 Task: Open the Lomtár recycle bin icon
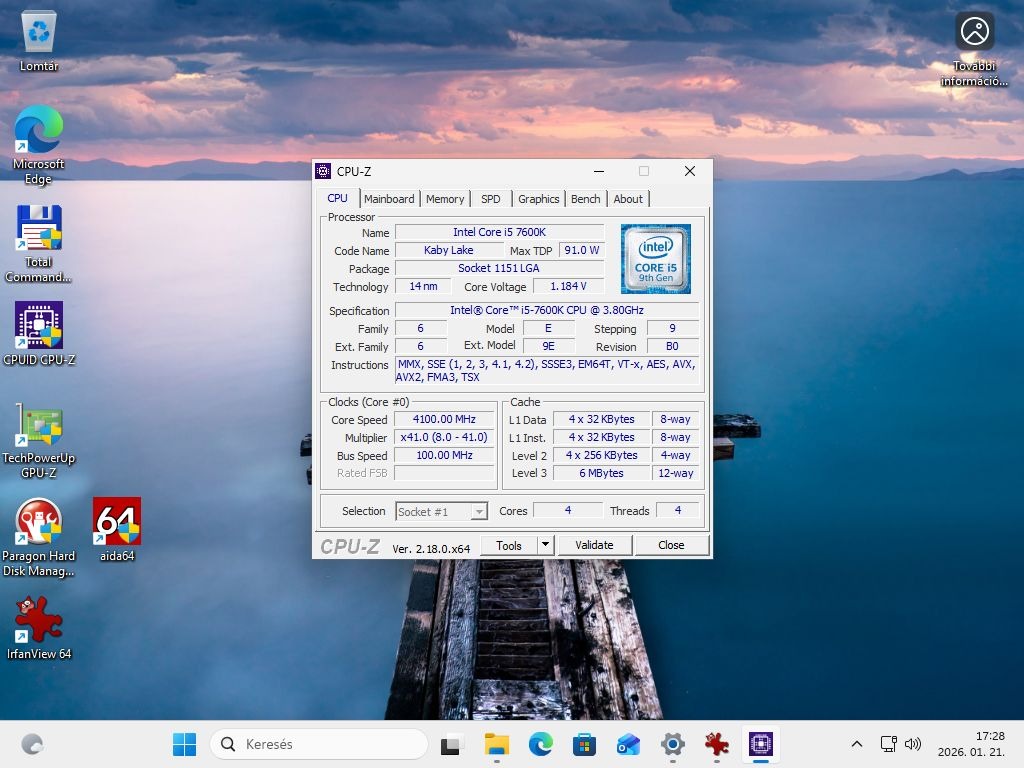[39, 40]
